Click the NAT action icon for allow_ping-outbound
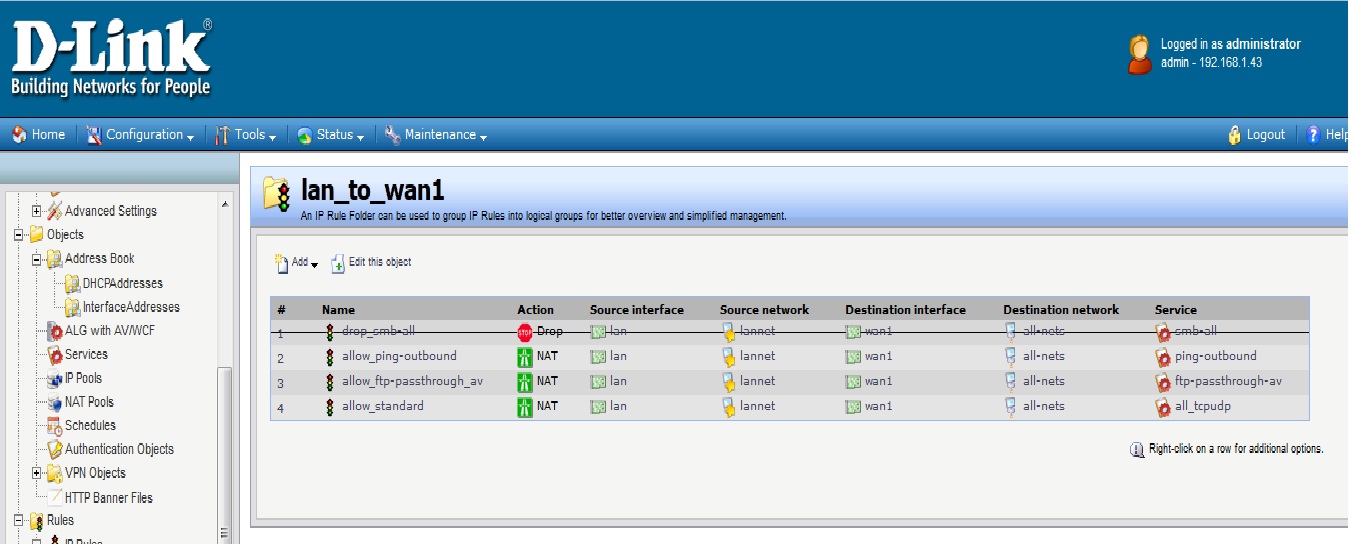 click(x=525, y=356)
